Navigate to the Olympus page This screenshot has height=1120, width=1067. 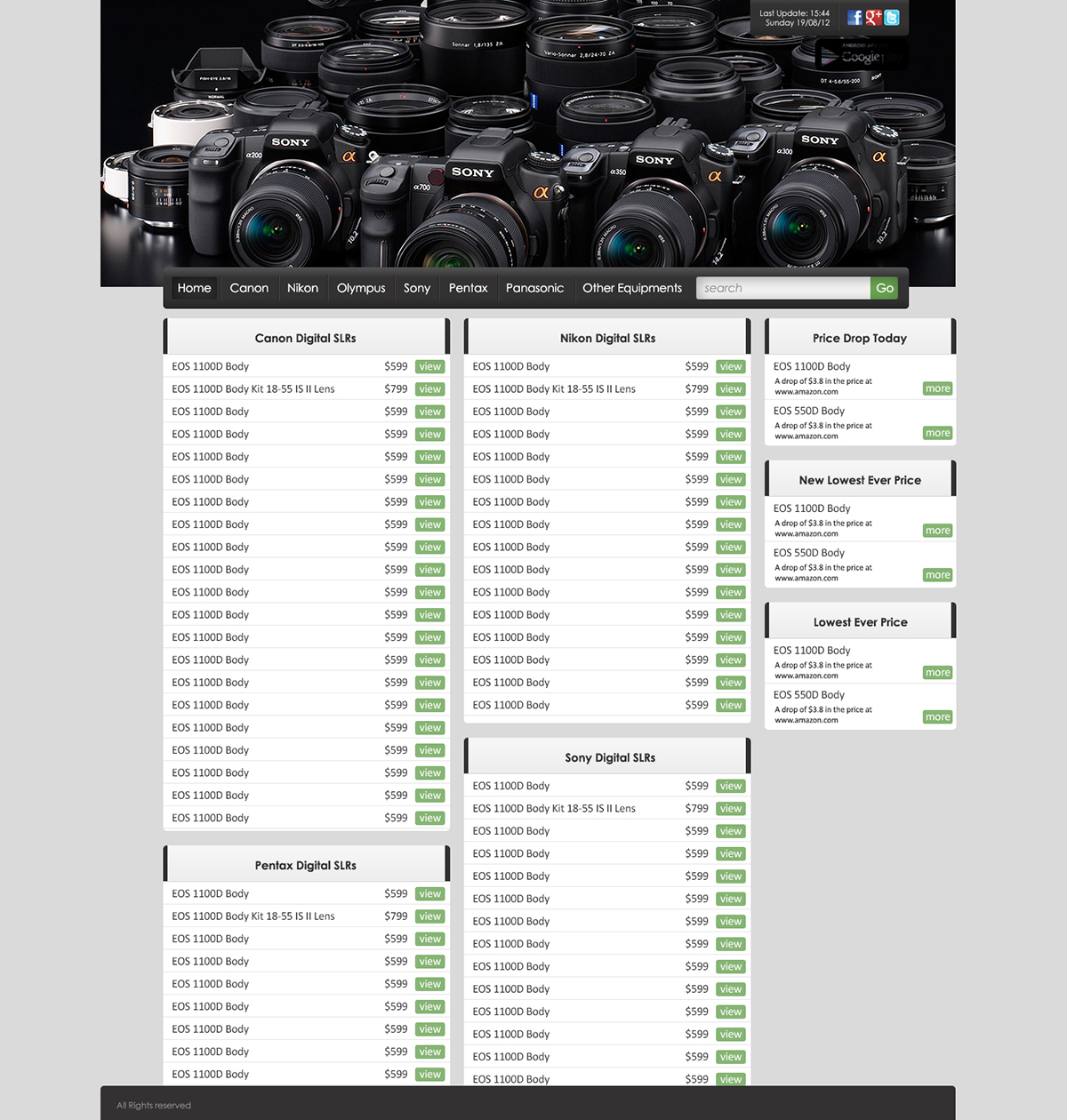361,288
